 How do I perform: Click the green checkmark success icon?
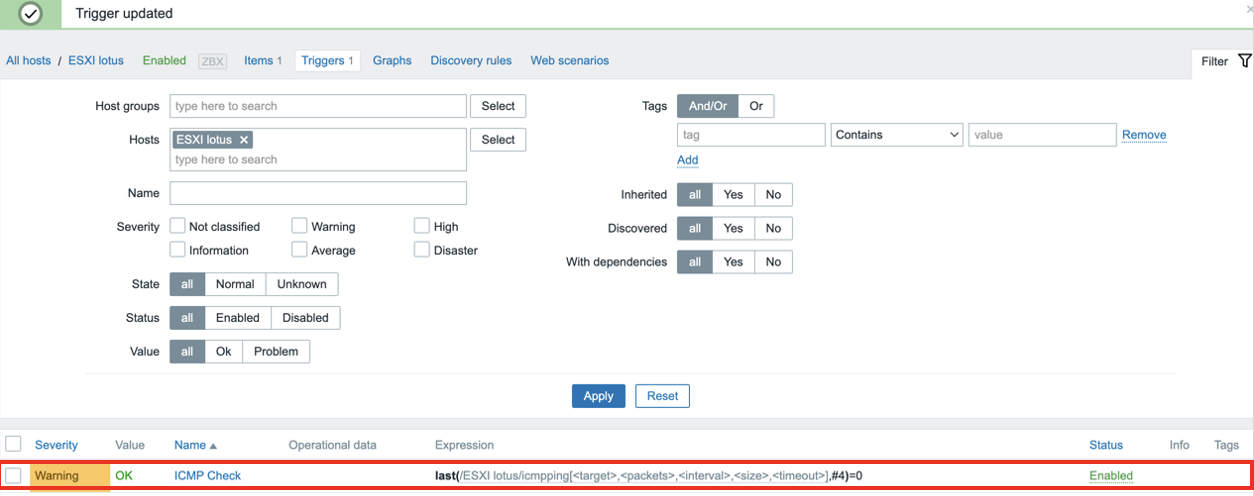tap(31, 14)
